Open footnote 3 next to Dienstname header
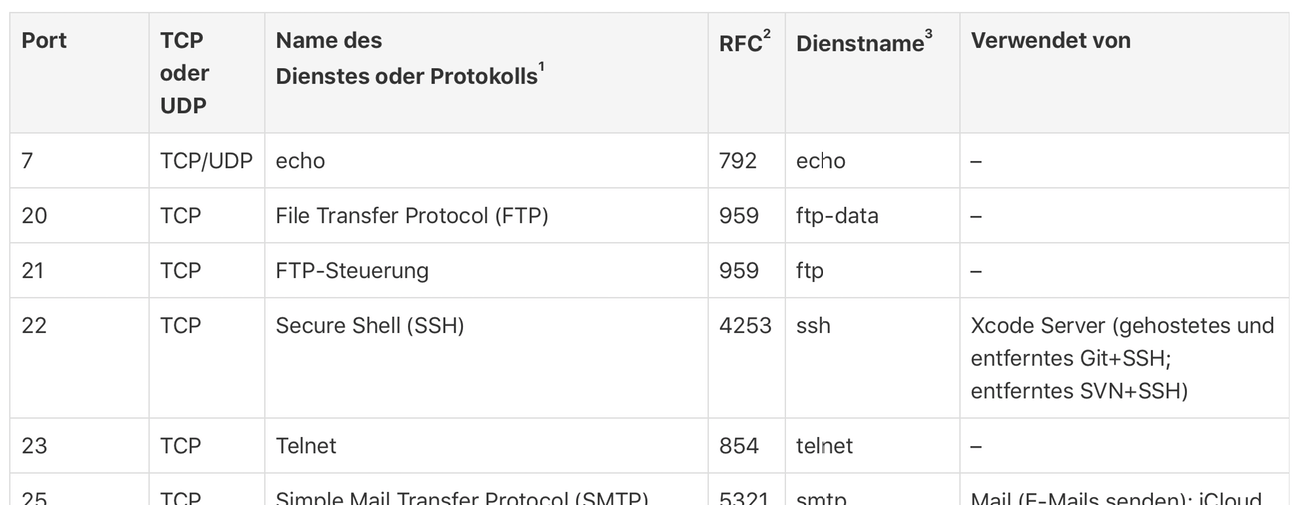Viewport: 1300px width, 505px height. coord(928,37)
